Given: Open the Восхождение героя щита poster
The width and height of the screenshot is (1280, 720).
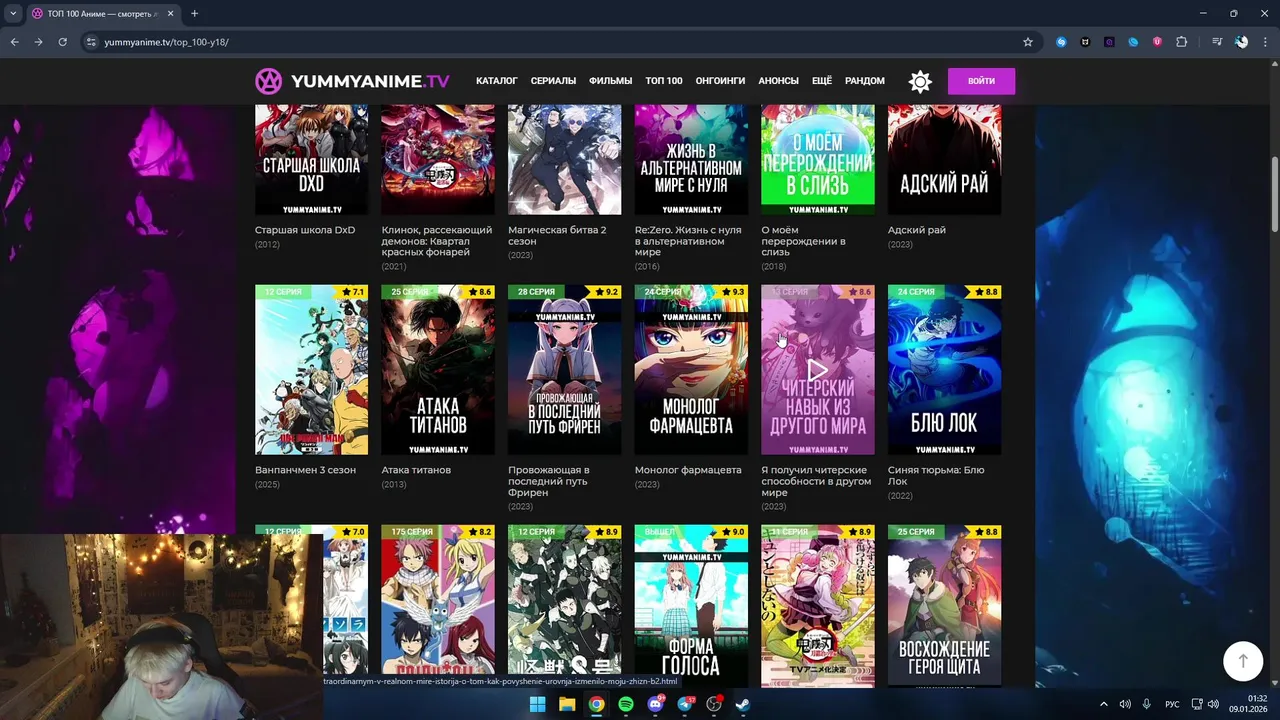Looking at the screenshot, I should (x=944, y=605).
